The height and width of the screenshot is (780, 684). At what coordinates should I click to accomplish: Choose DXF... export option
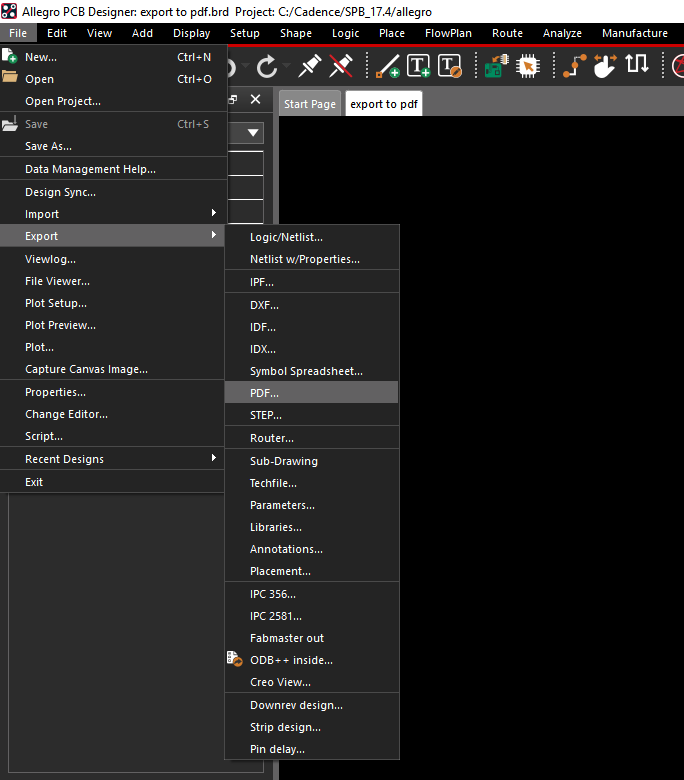tap(311, 304)
